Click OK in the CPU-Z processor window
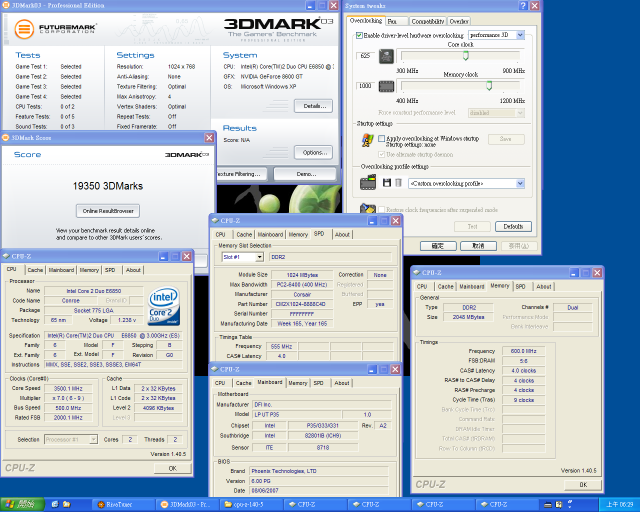Screen dimensions: 640x512 tap(173, 468)
